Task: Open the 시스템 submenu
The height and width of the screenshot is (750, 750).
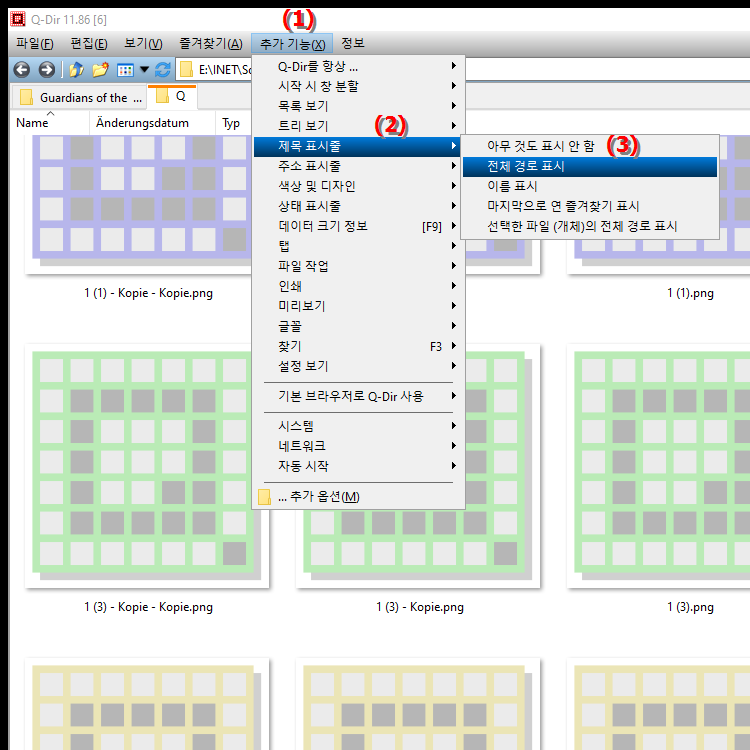Action: click(358, 426)
